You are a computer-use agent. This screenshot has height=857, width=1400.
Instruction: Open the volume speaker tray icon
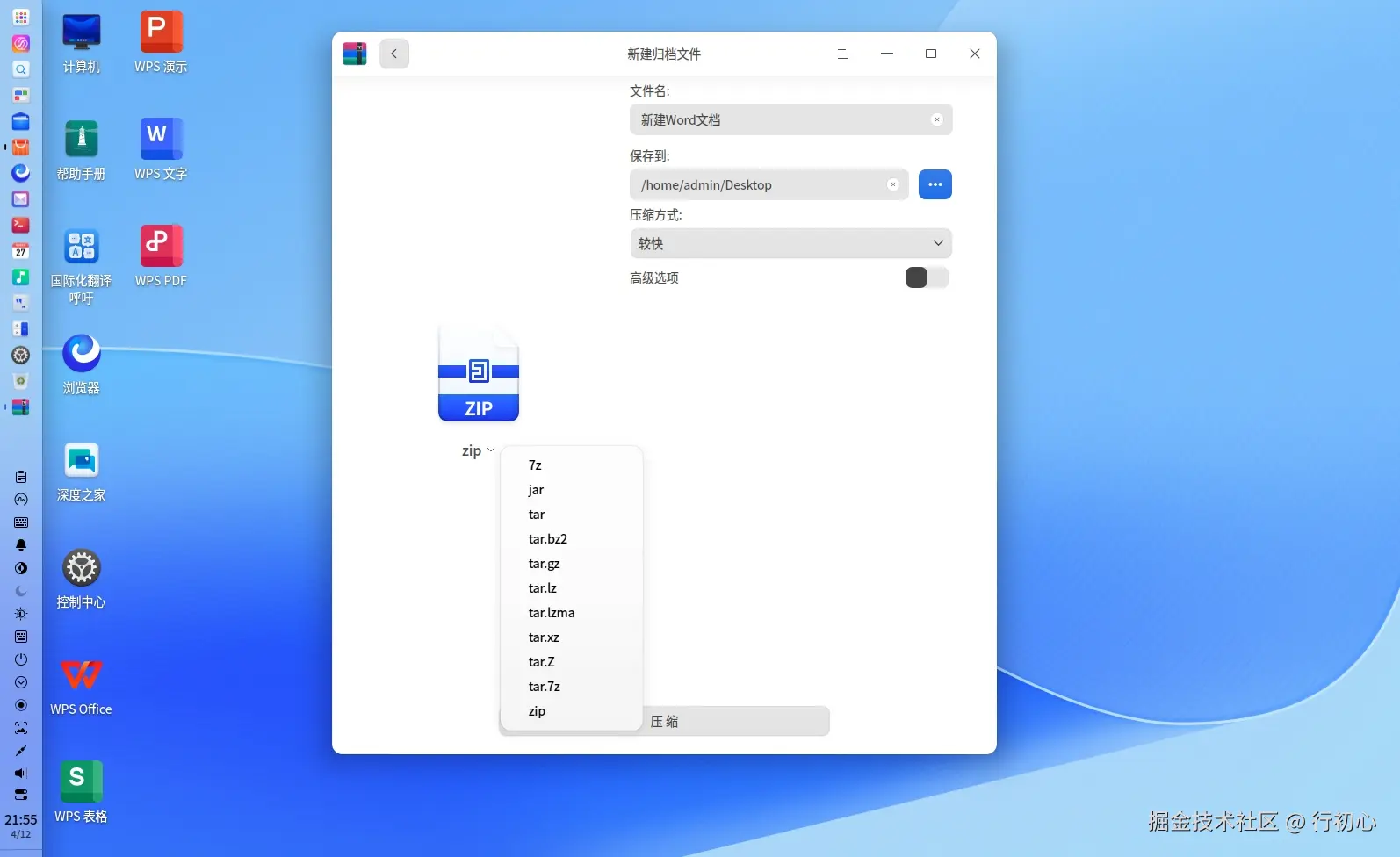(x=21, y=774)
